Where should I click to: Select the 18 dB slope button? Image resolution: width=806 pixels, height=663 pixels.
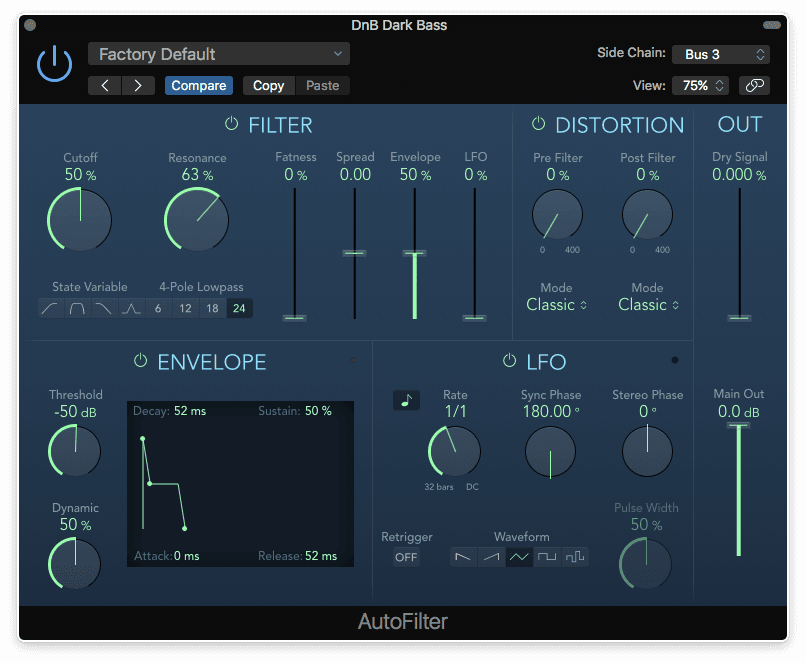coord(212,308)
